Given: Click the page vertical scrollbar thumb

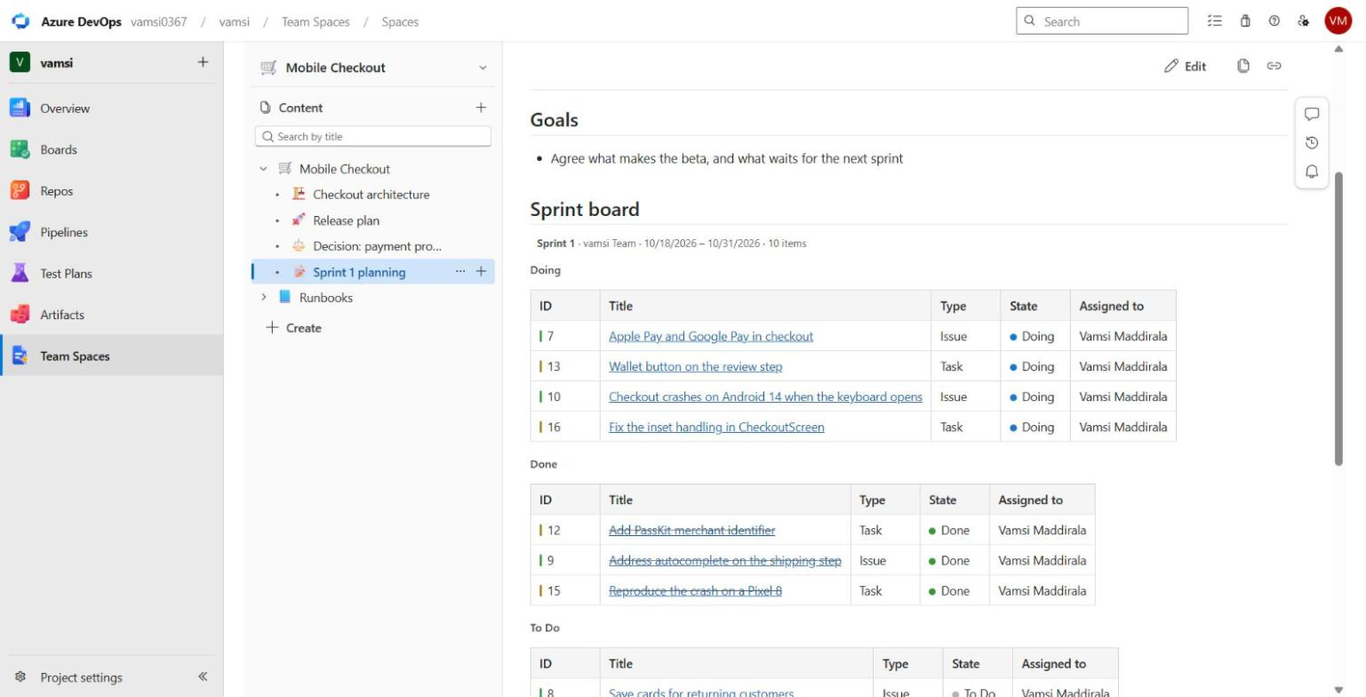Looking at the screenshot, I should pyautogui.click(x=1339, y=318).
